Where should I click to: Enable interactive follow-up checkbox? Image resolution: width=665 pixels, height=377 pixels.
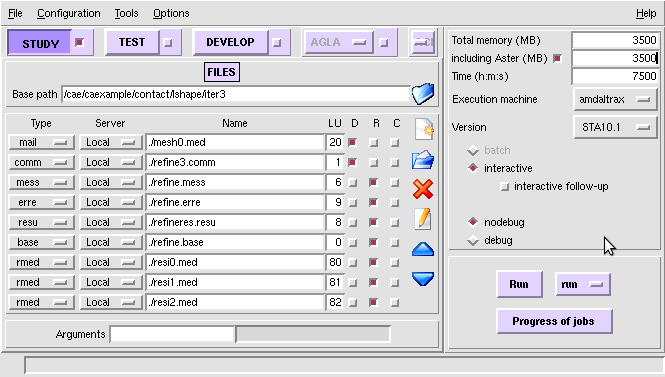click(504, 187)
